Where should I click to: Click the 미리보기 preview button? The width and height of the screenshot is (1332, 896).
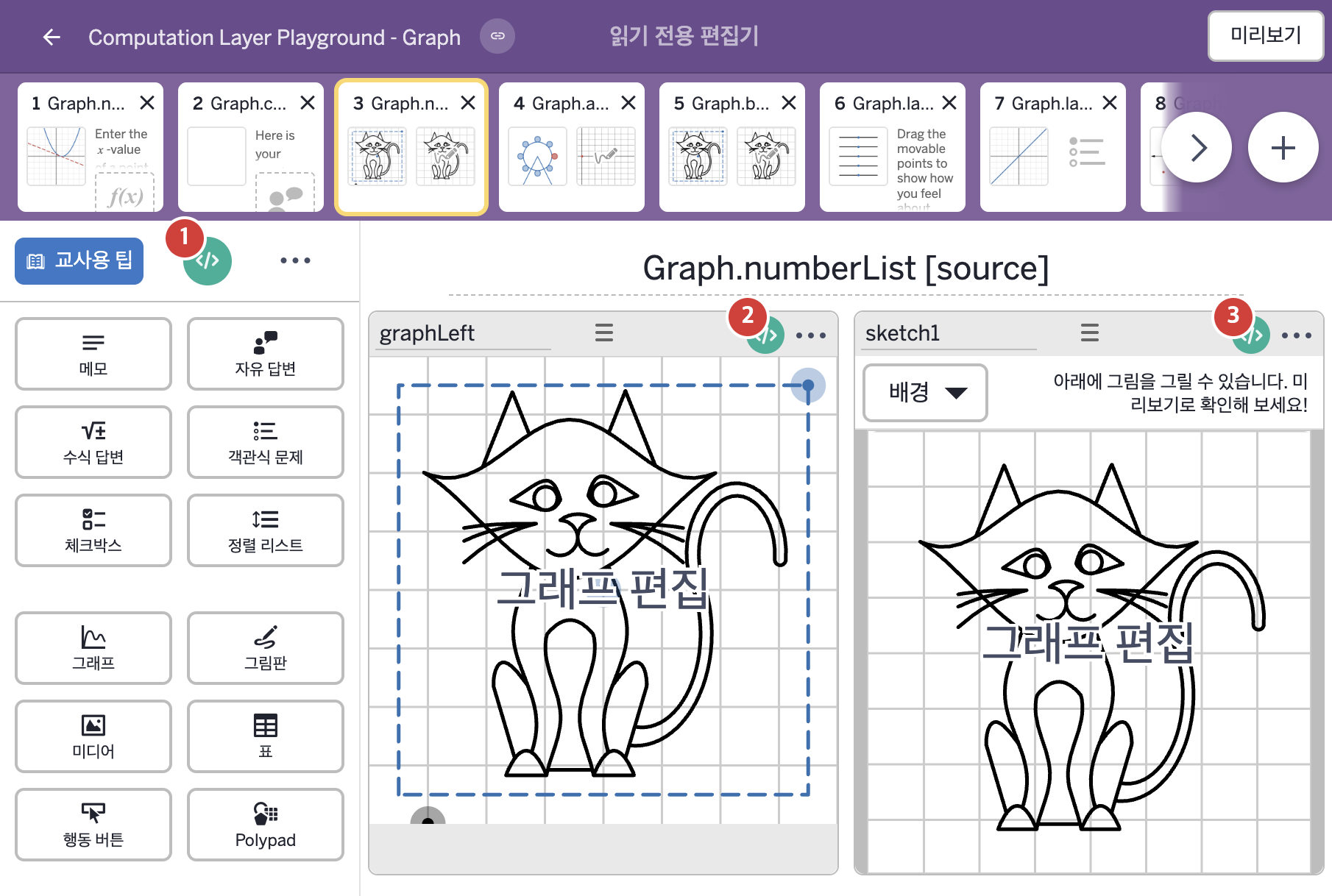point(1266,35)
